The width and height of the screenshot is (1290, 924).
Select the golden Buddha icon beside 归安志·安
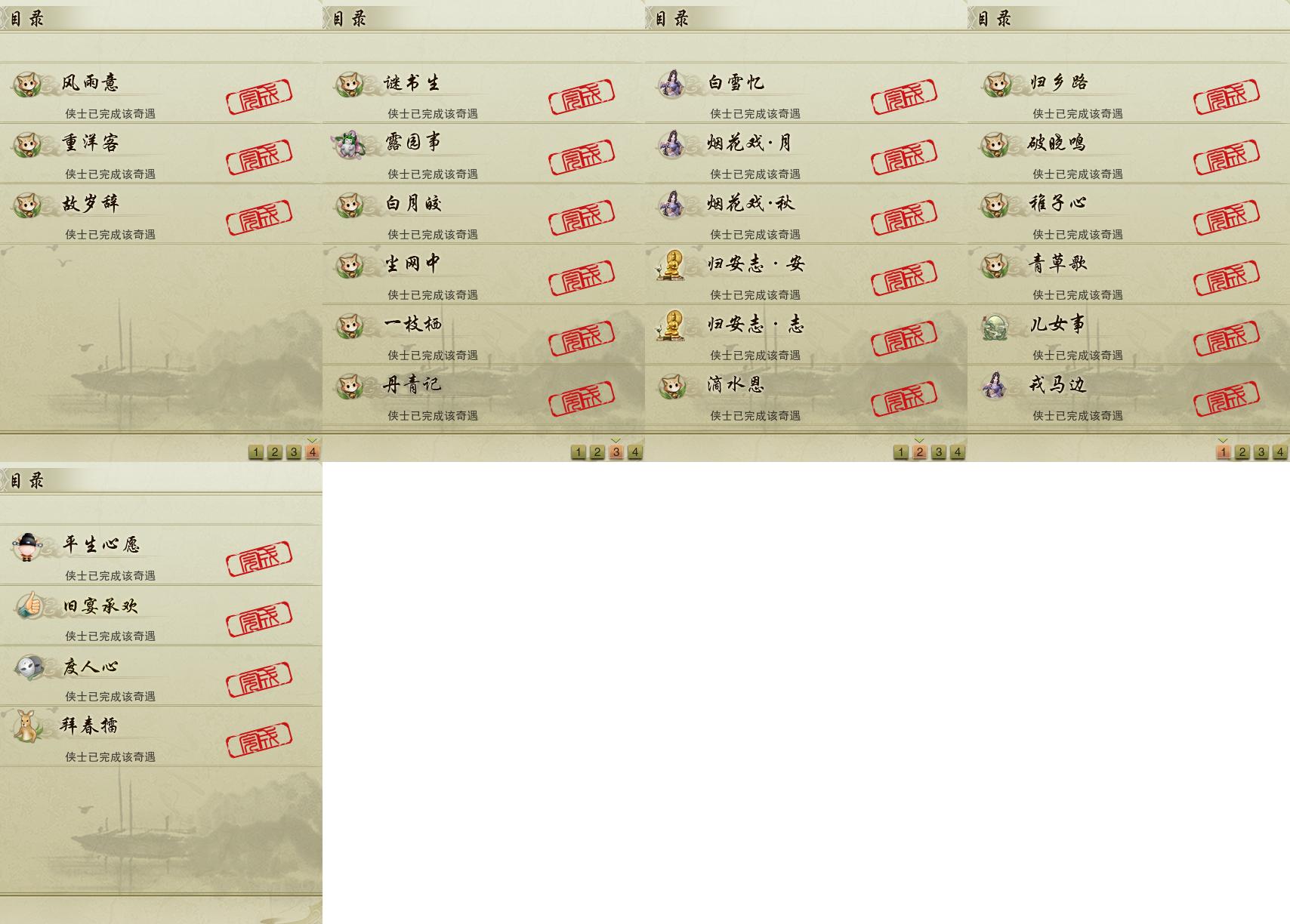point(671,265)
